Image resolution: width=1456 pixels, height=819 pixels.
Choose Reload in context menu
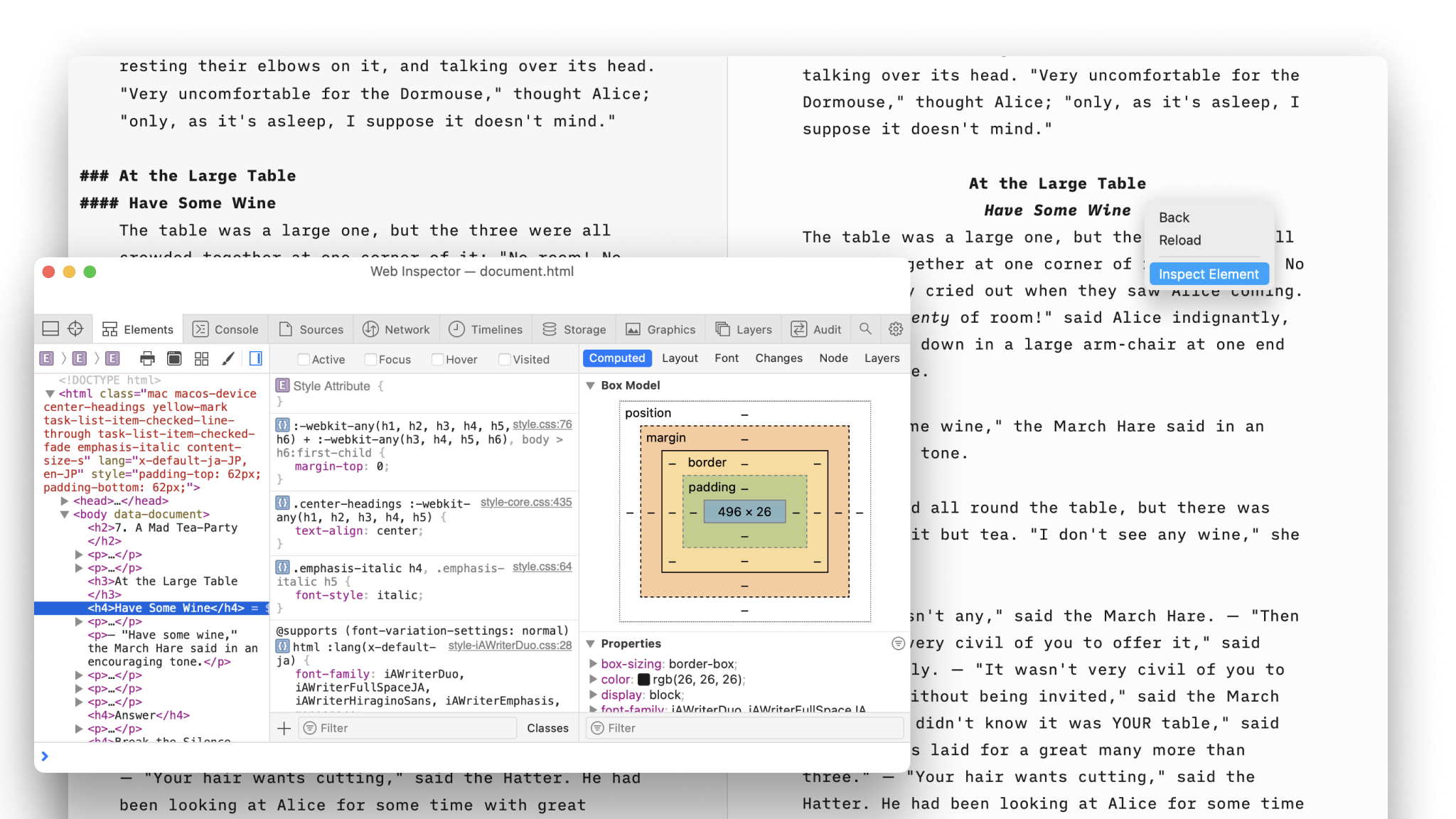tap(1179, 240)
